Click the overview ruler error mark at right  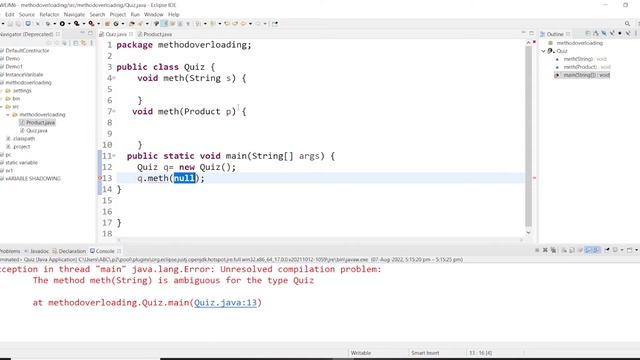point(534,178)
